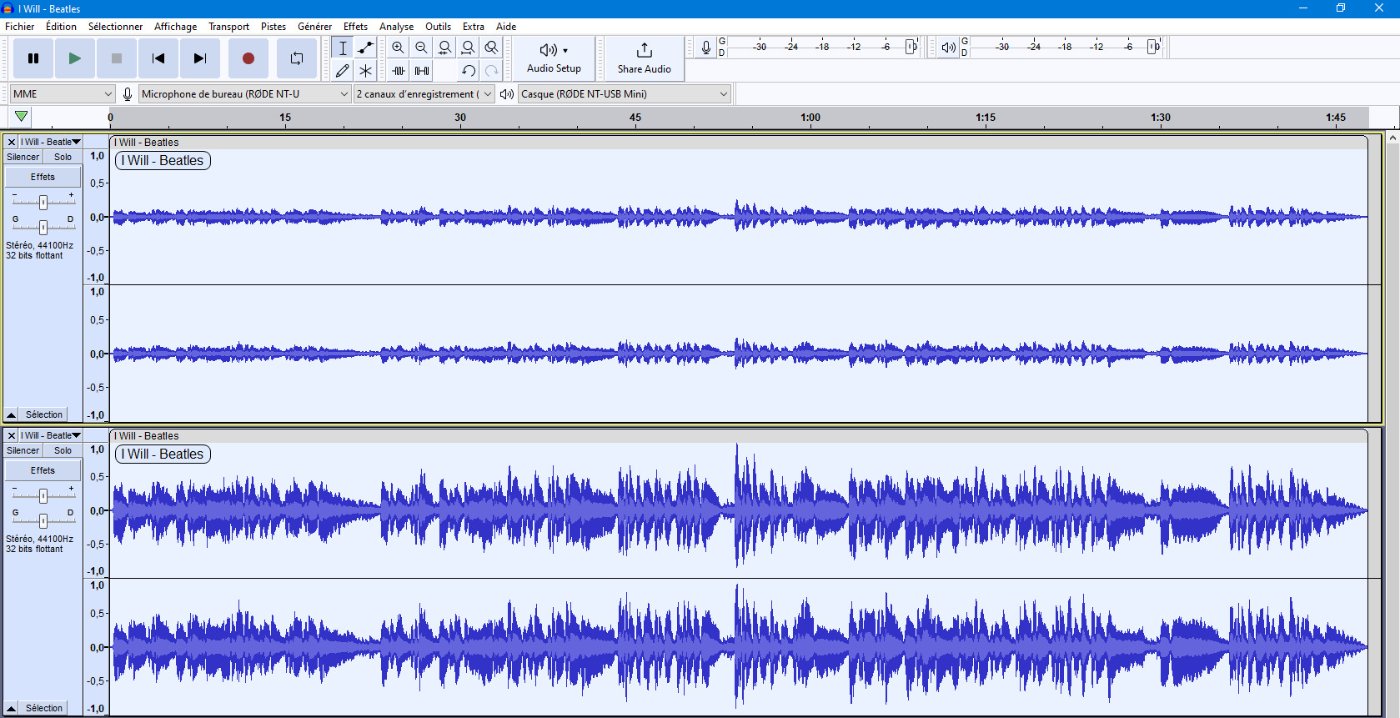Image resolution: width=1400 pixels, height=718 pixels.
Task: Pause playback with the Pause button
Action: click(x=33, y=58)
